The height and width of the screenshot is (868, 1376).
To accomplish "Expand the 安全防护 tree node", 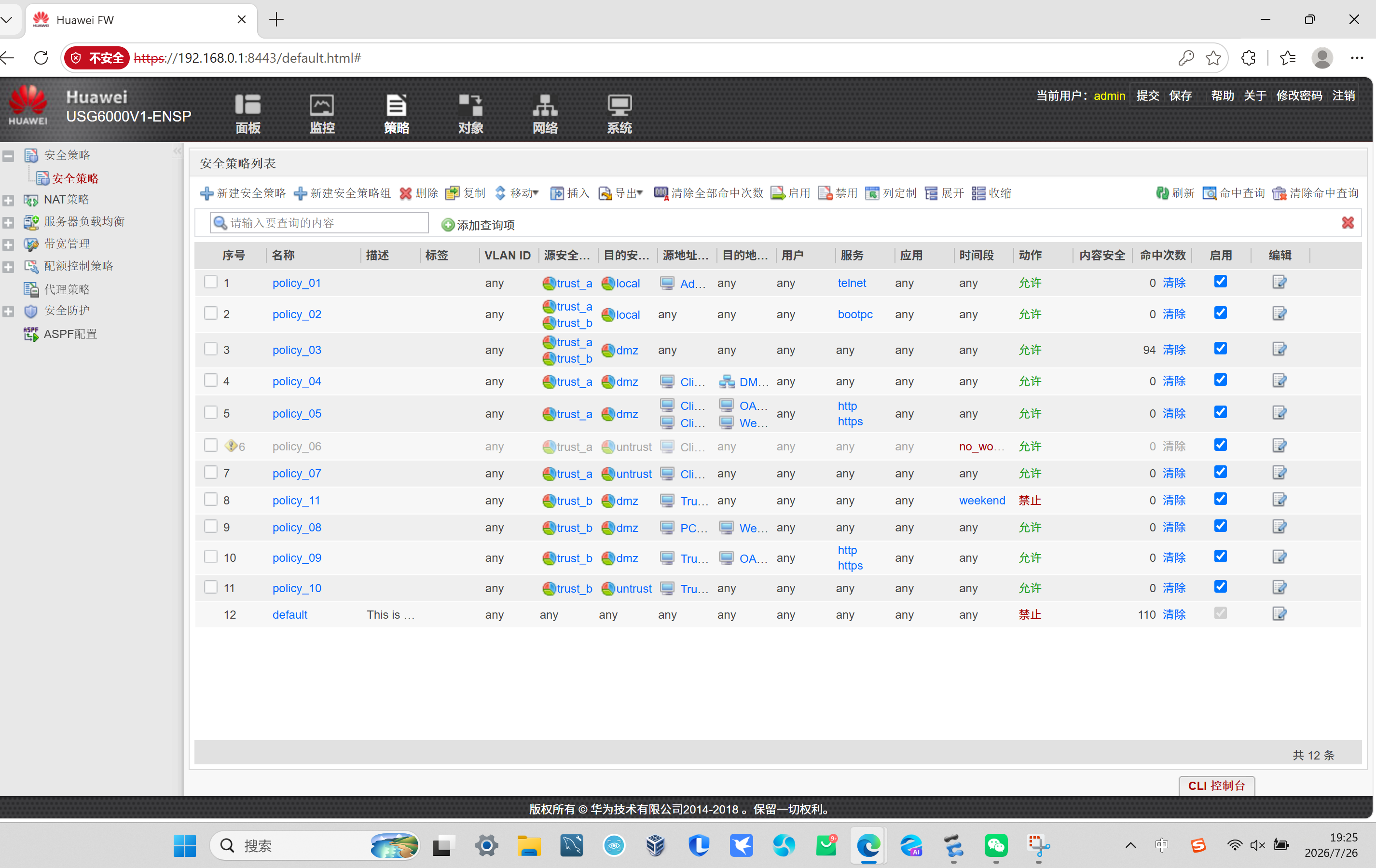I will 9,312.
